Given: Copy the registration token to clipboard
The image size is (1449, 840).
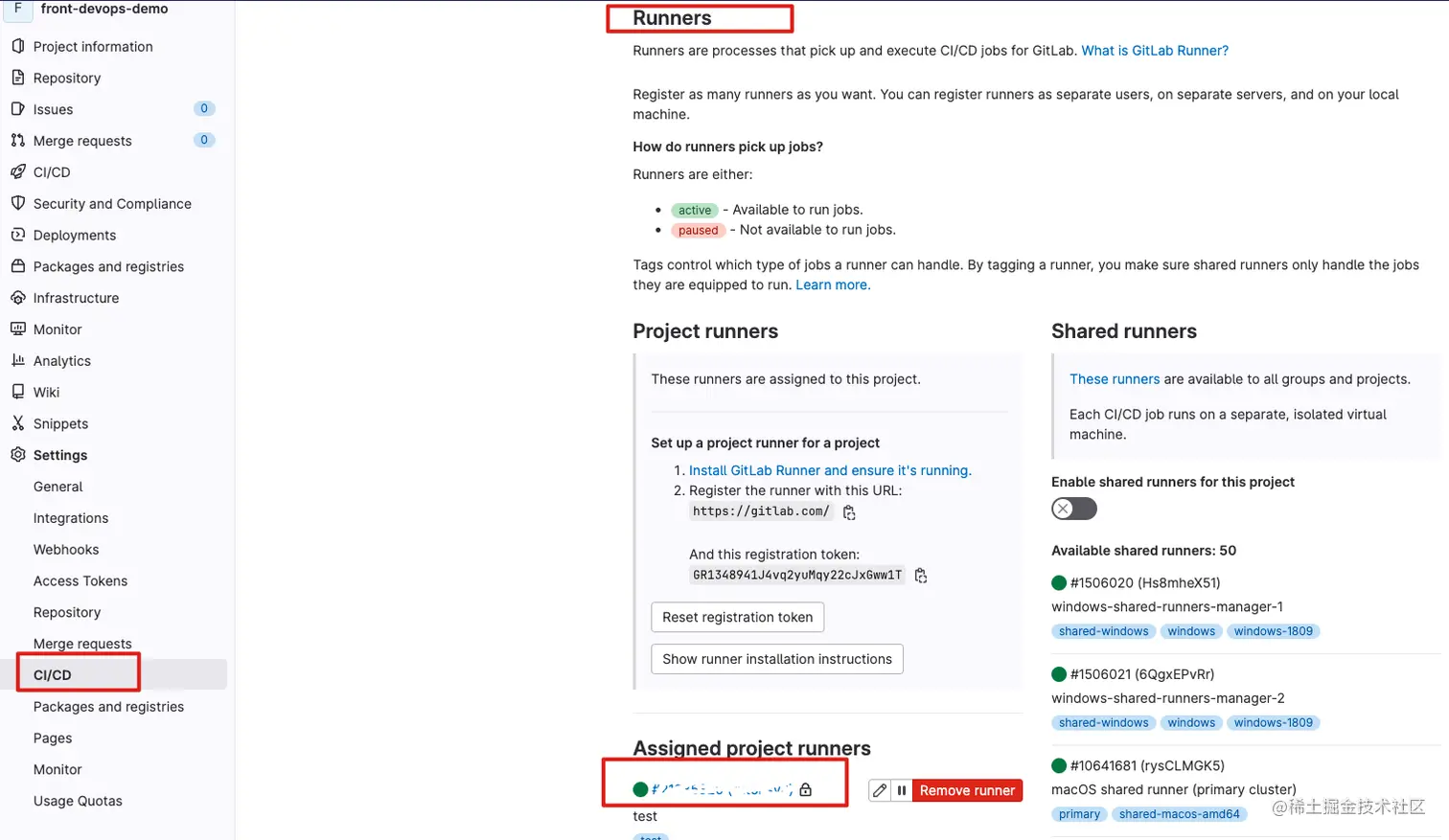Looking at the screenshot, I should (x=919, y=575).
